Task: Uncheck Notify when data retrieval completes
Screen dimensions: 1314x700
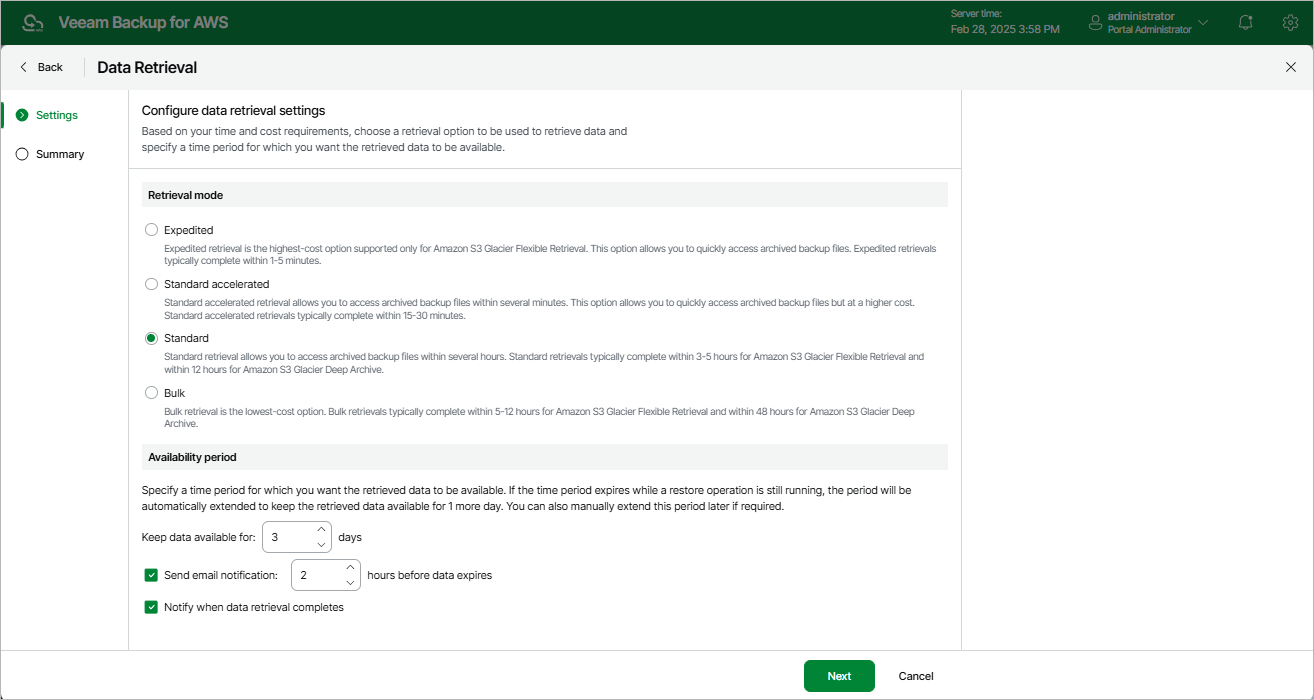Action: pos(152,607)
